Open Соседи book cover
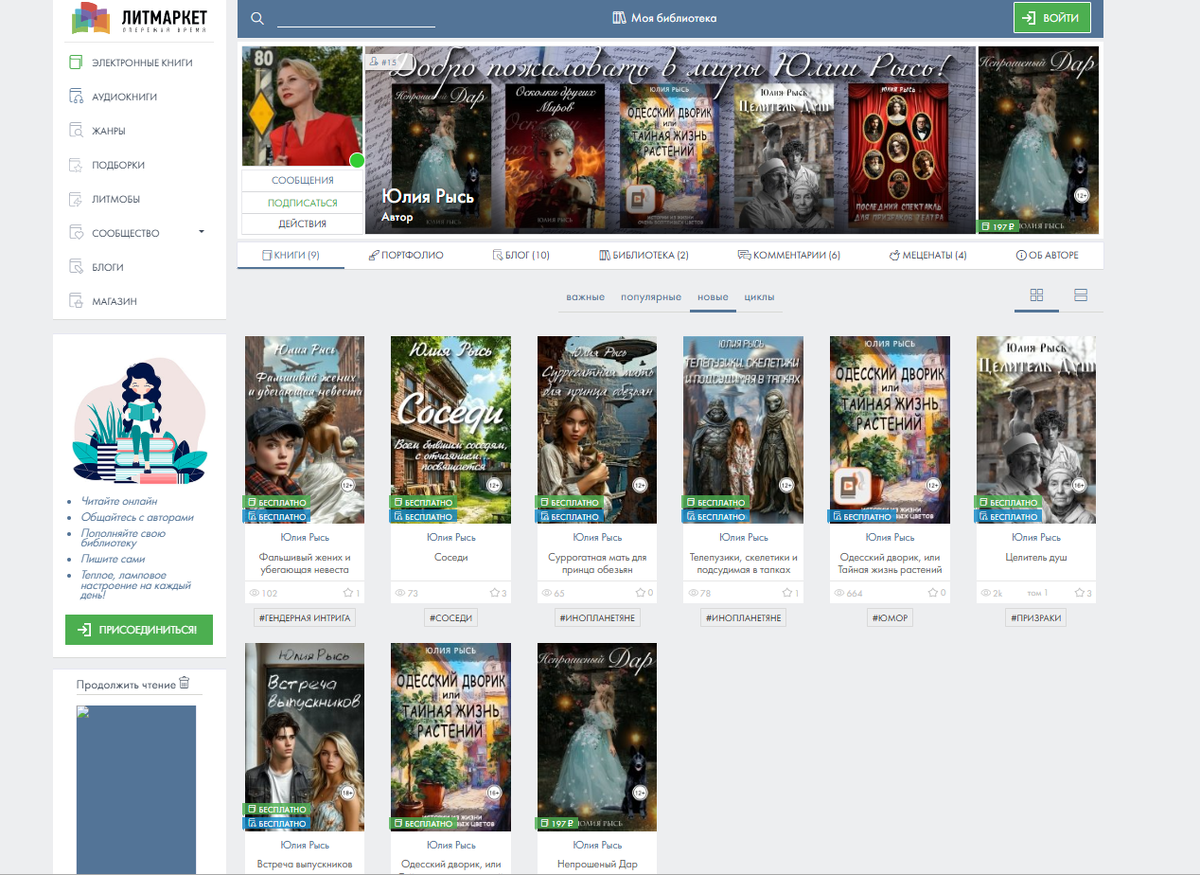Viewport: 1200px width, 875px height. click(x=450, y=429)
